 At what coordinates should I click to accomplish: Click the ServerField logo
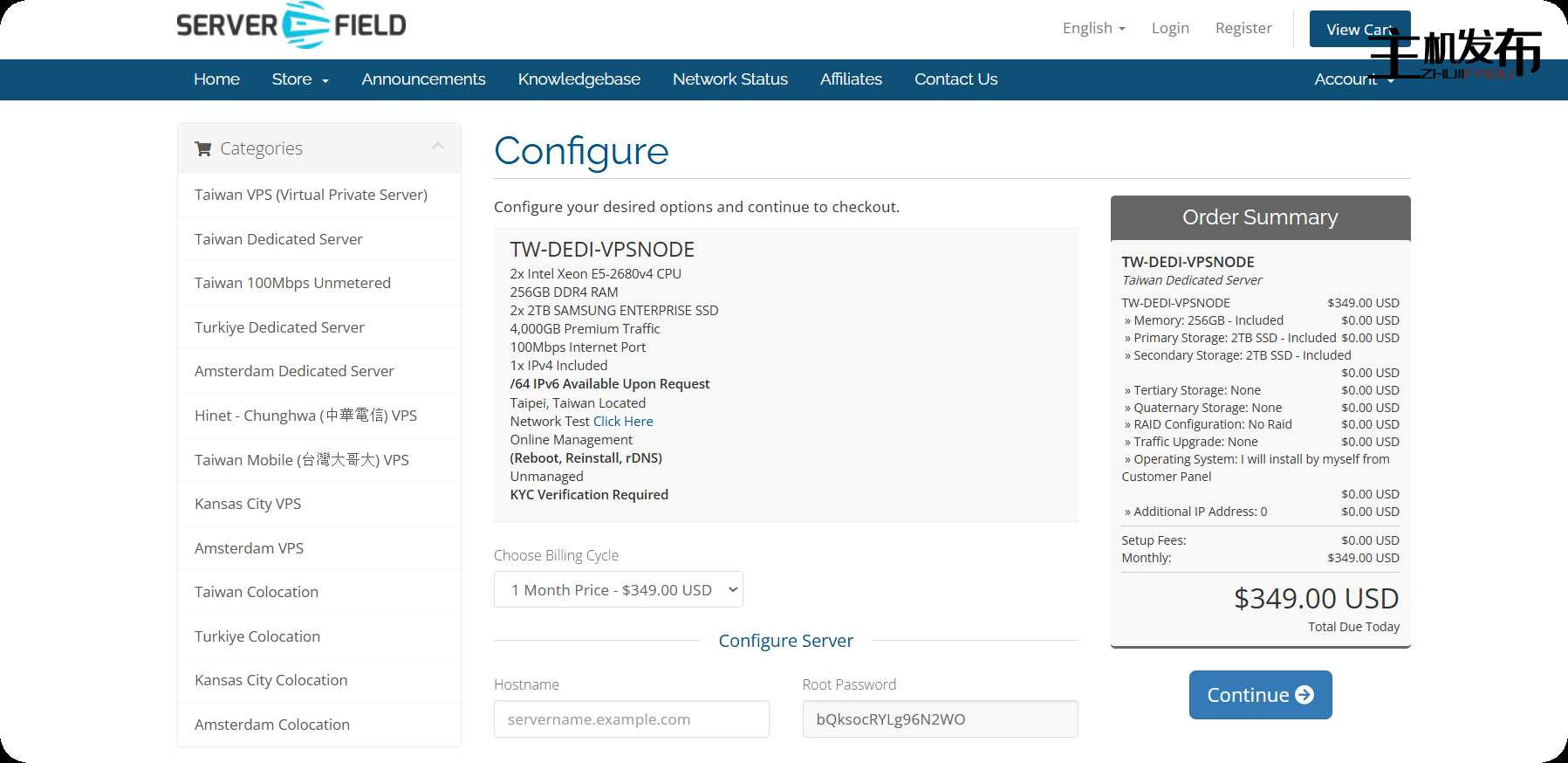tap(291, 25)
